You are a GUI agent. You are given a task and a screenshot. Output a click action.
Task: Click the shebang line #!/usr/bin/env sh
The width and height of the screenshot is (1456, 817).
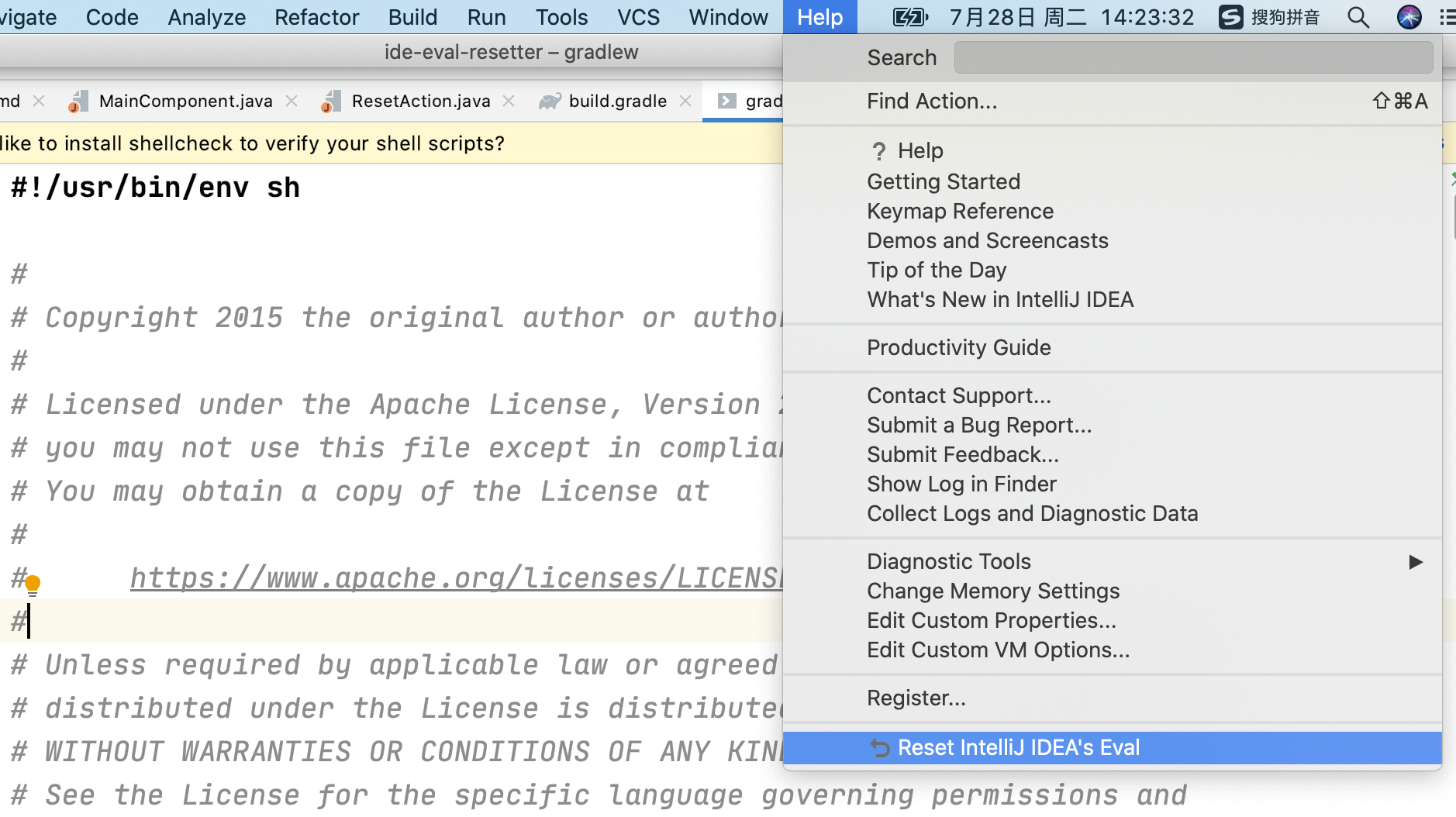[x=155, y=188]
